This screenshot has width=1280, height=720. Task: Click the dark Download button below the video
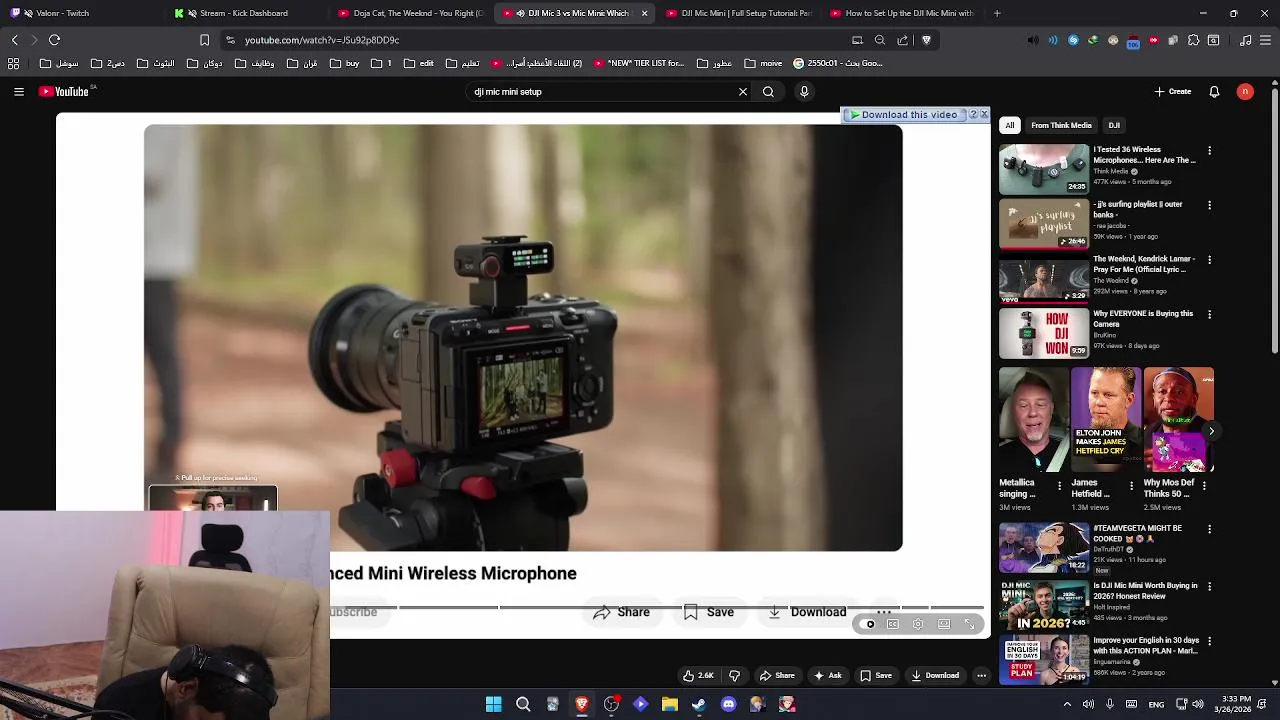[x=935, y=676]
